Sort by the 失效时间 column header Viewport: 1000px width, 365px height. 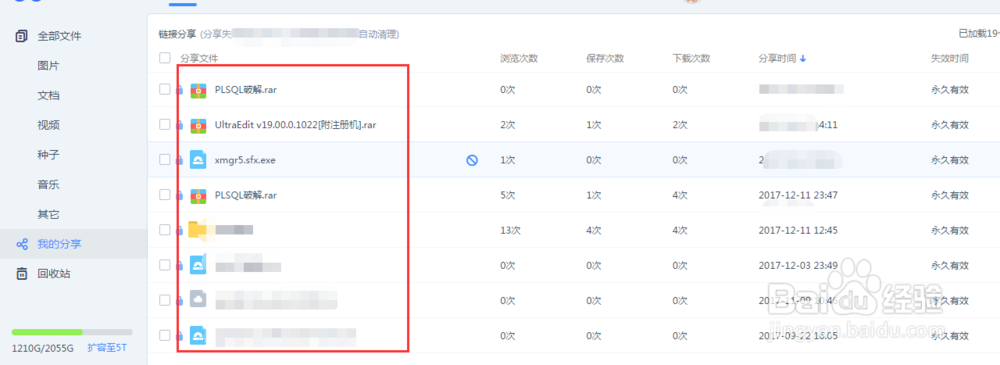(950, 59)
